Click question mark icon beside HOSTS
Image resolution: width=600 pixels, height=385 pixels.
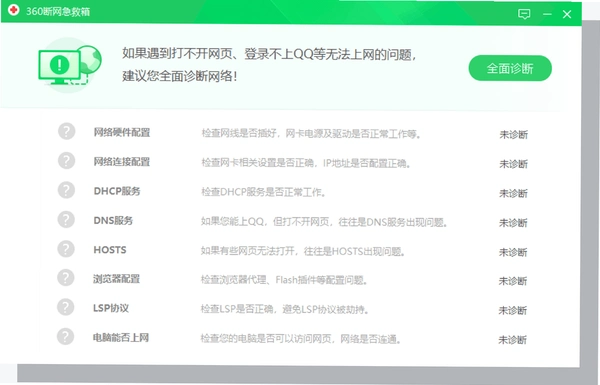tap(66, 249)
